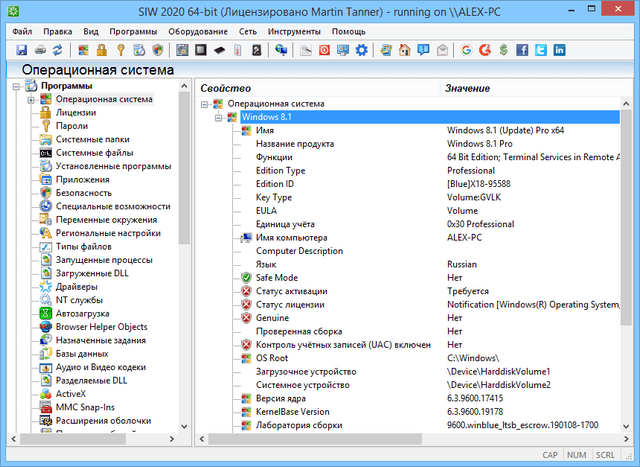The image size is (640, 467).
Task: Click the LinkedIn icon in the toolbar
Action: click(558, 49)
